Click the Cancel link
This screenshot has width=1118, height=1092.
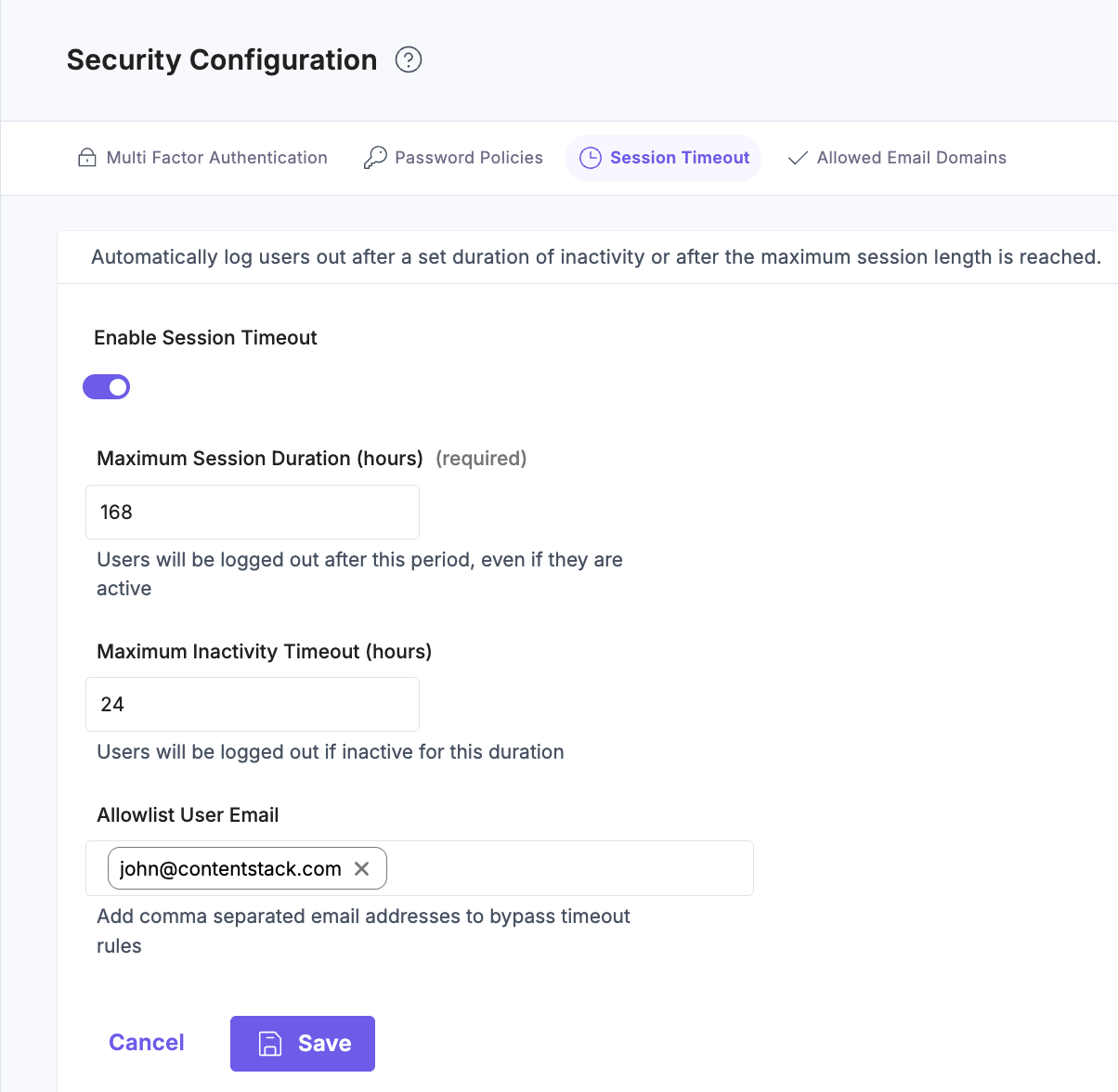[x=147, y=1043]
